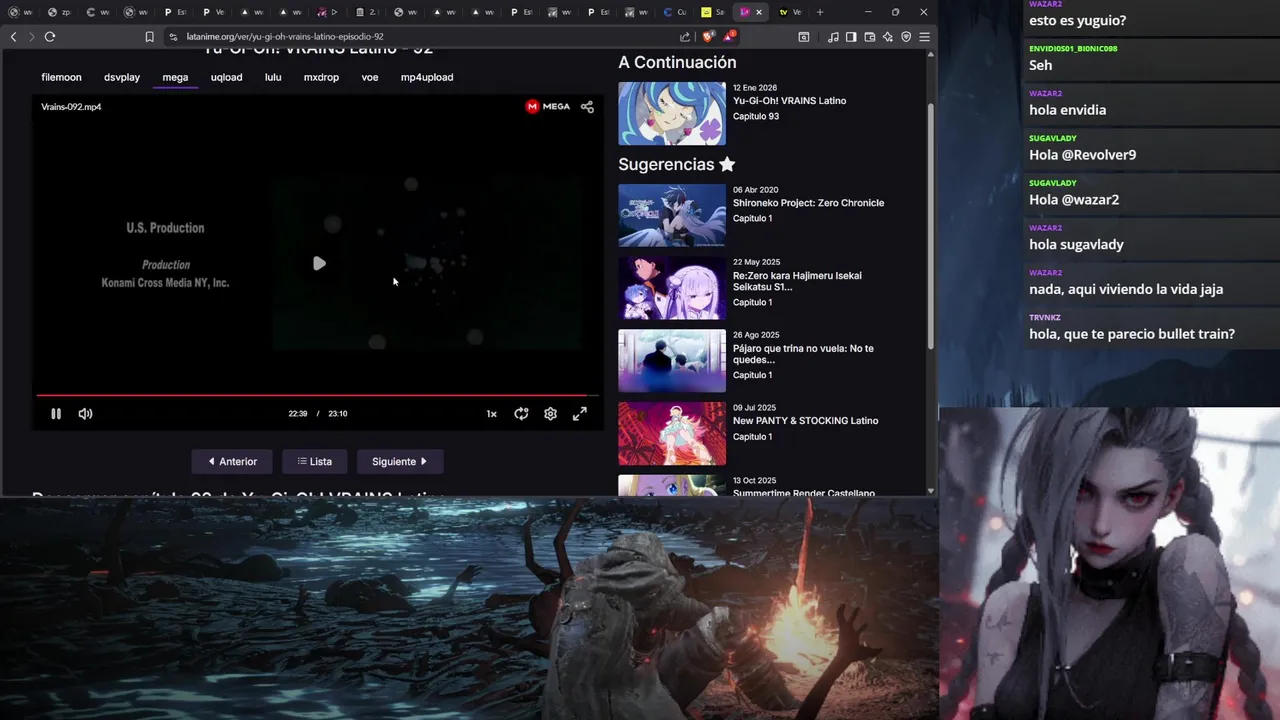Pause the video with the pause button
Image resolution: width=1280 pixels, height=720 pixels.
tap(56, 414)
